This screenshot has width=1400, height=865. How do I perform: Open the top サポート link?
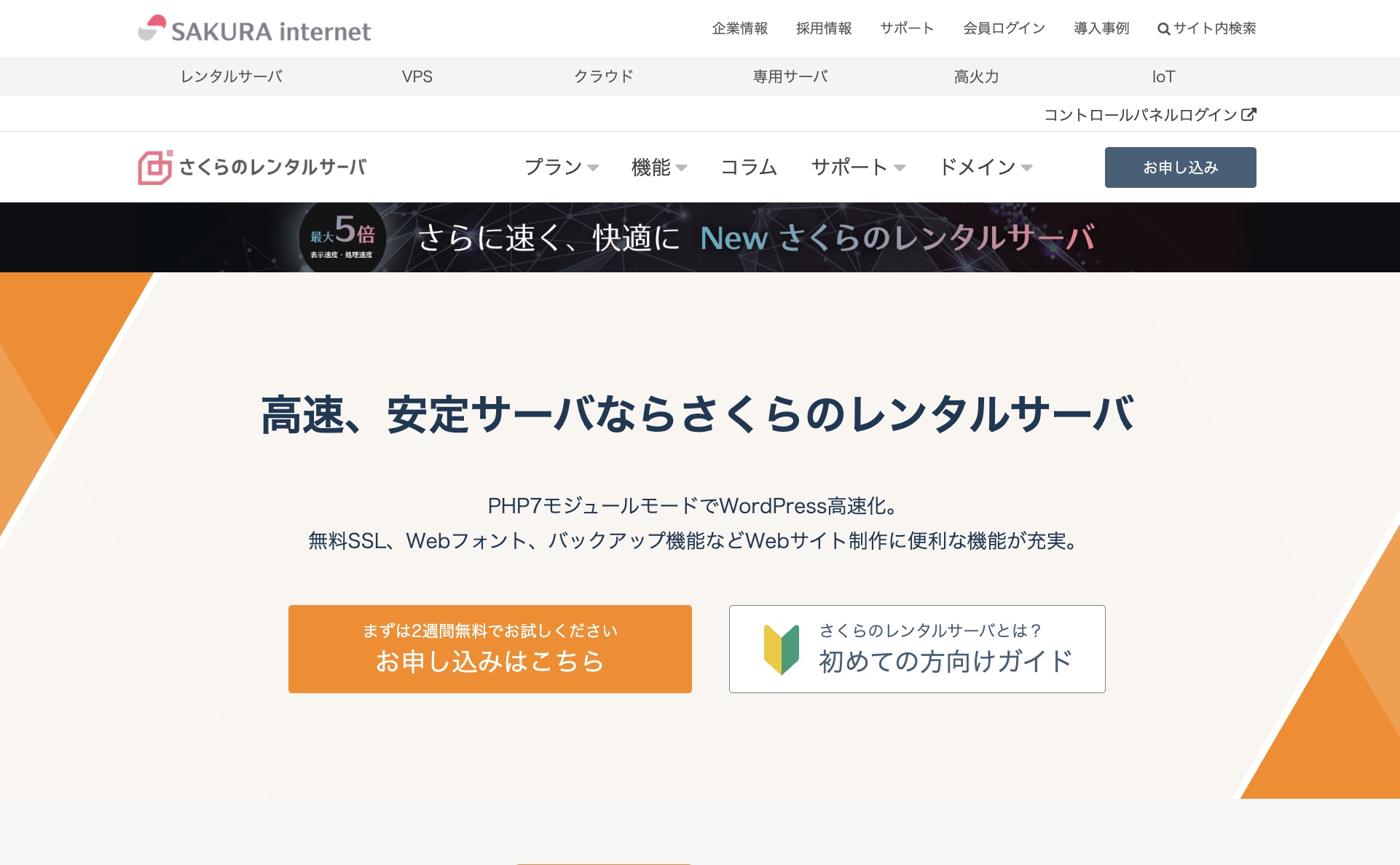click(x=907, y=28)
